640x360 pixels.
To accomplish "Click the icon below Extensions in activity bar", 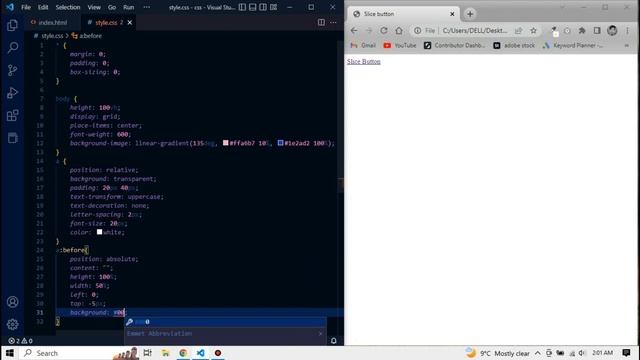I will tap(12, 138).
